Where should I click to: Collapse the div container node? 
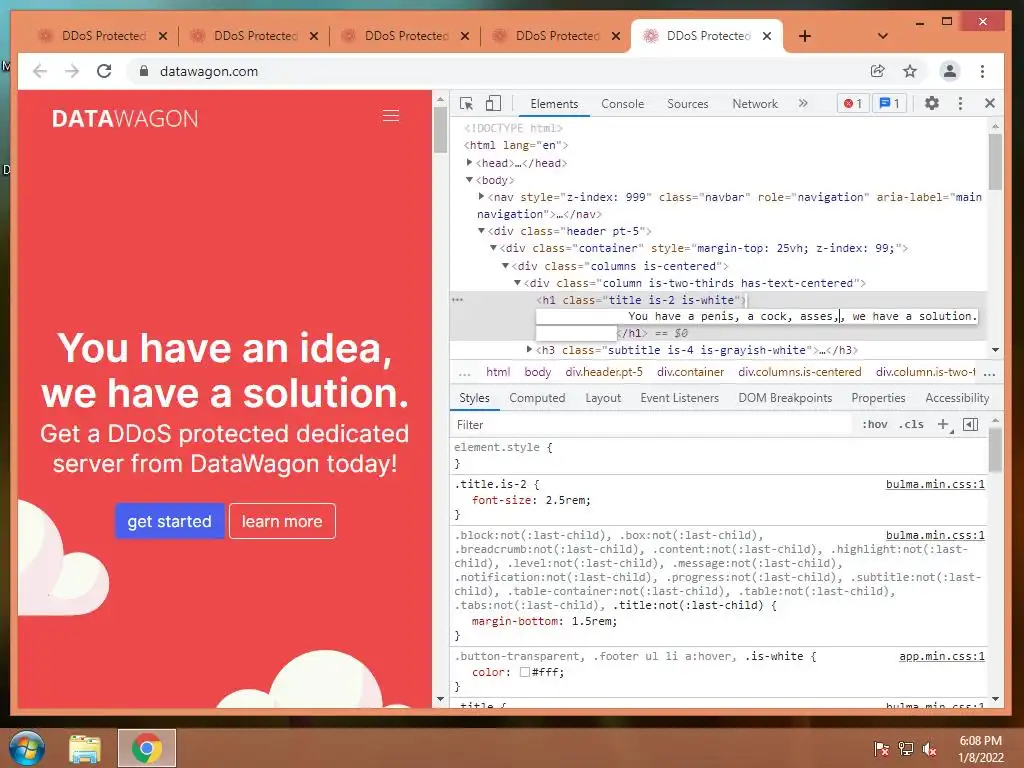click(494, 248)
